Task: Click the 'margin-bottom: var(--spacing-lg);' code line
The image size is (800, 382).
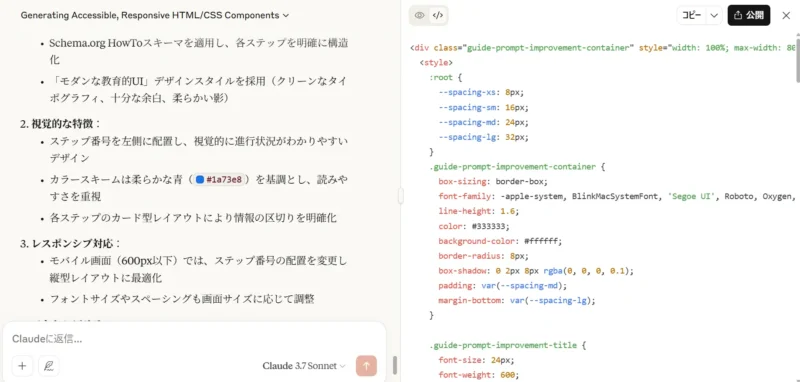Action: pyautogui.click(x=517, y=300)
